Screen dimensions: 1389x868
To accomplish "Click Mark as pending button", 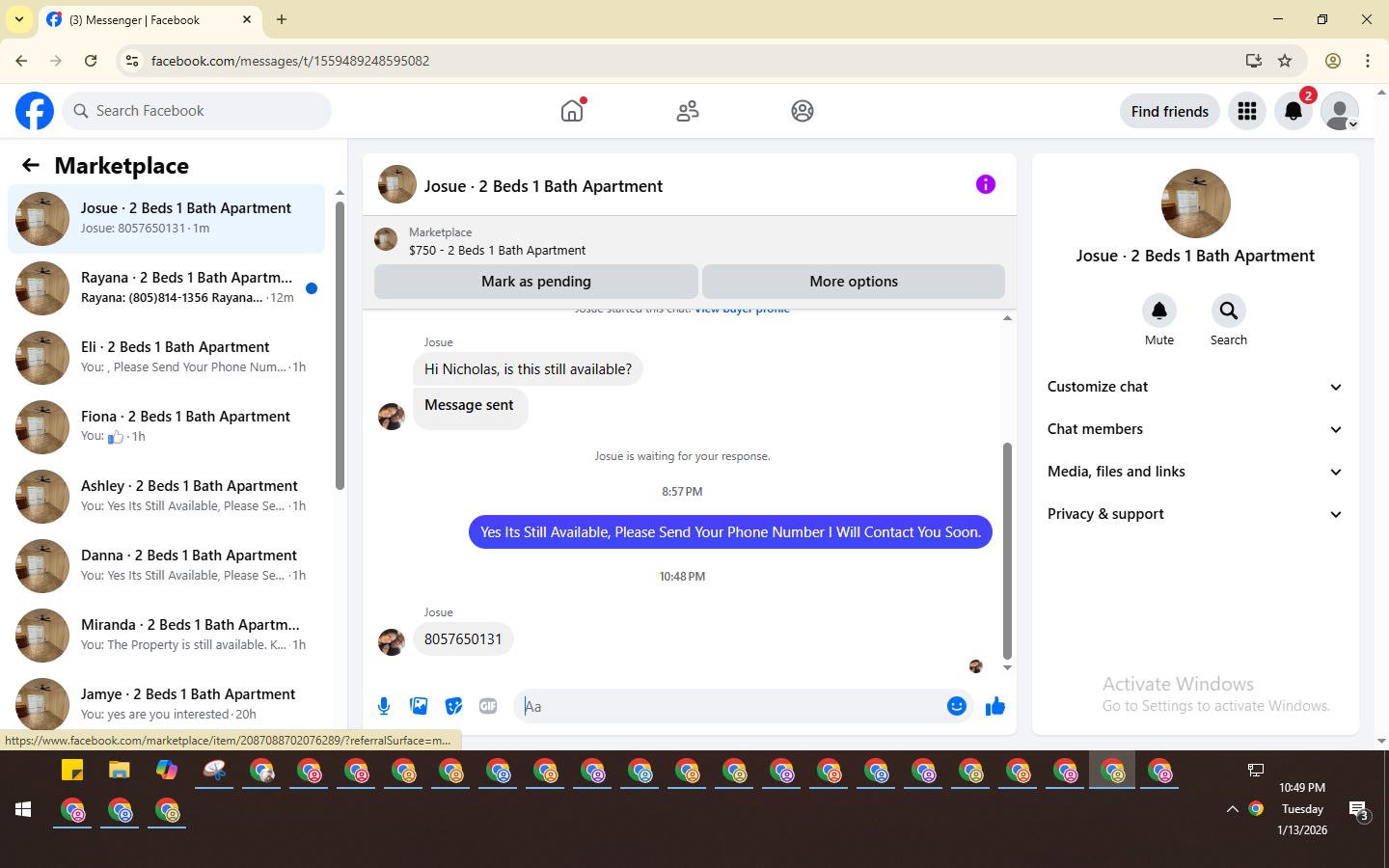I will coord(536,282).
